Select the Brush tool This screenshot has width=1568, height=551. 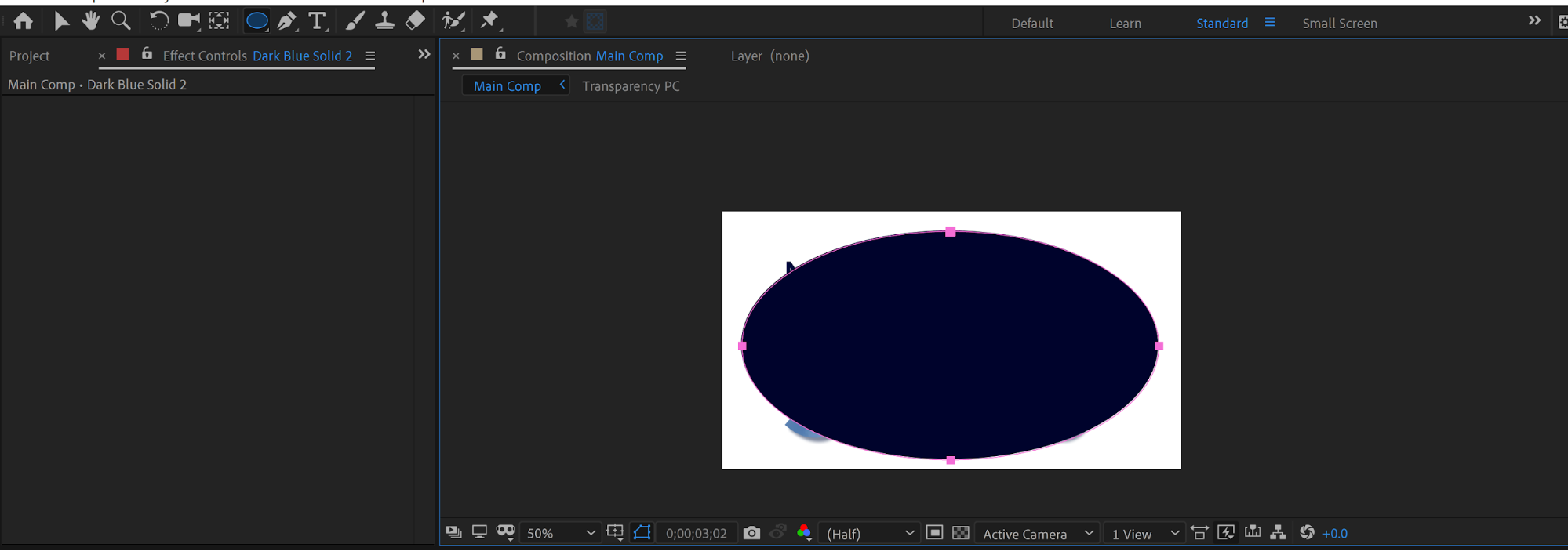[x=355, y=21]
